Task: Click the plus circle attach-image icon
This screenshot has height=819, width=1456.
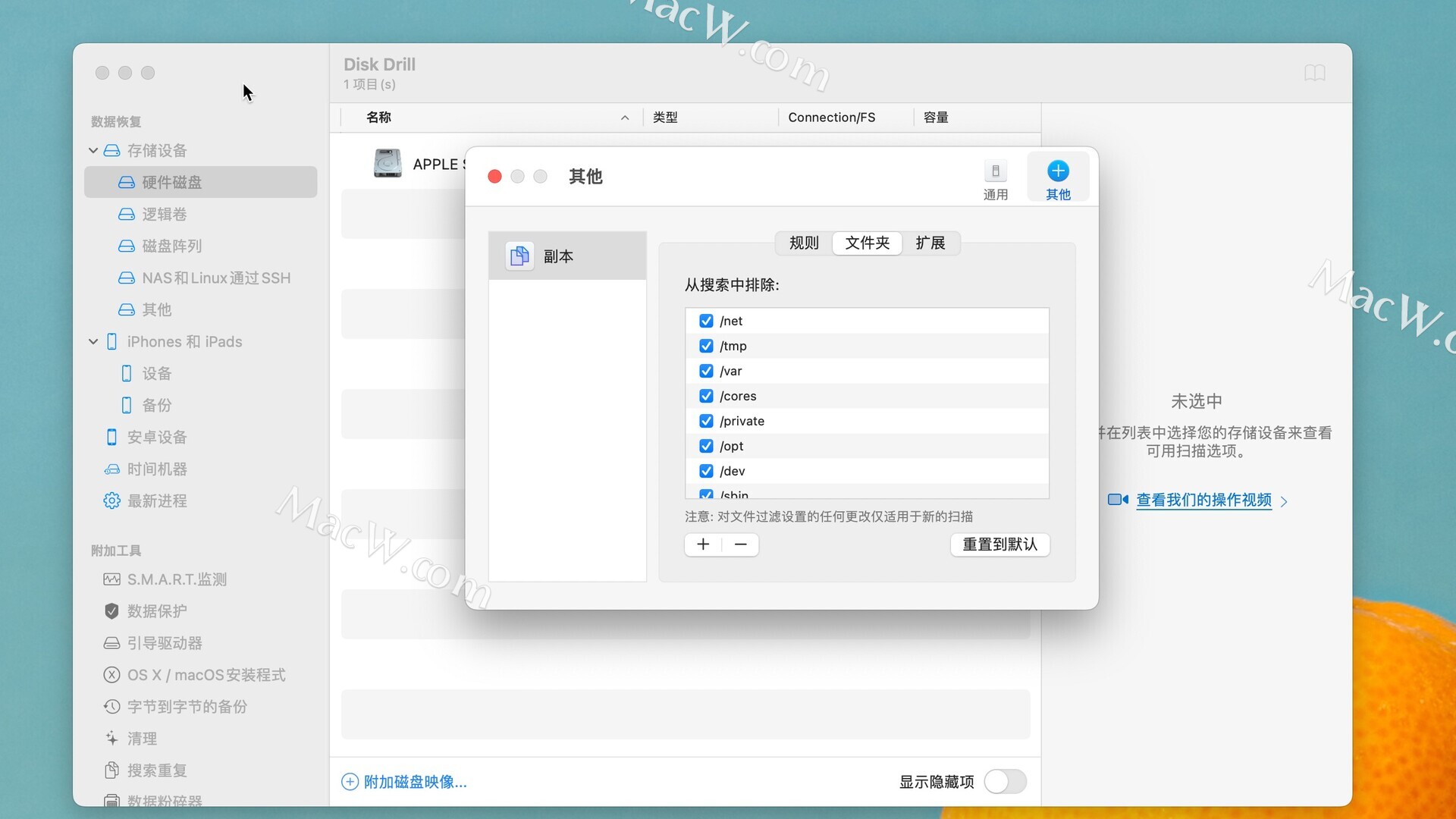Action: (350, 782)
